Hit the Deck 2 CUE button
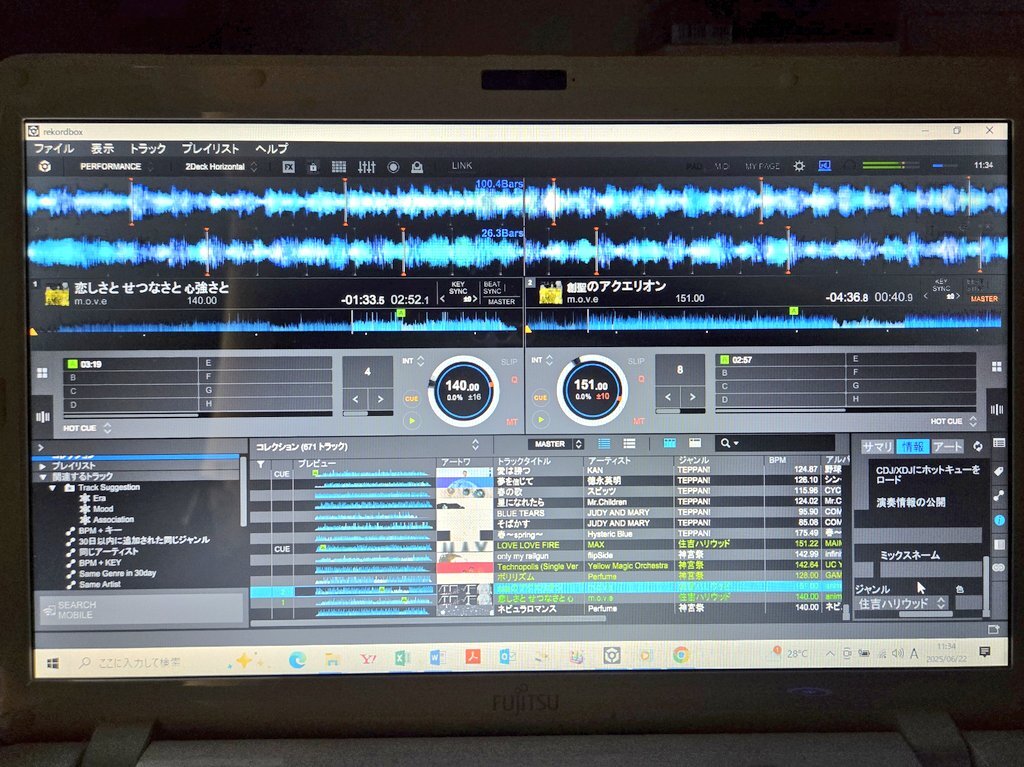1024x767 pixels. pyautogui.click(x=541, y=397)
